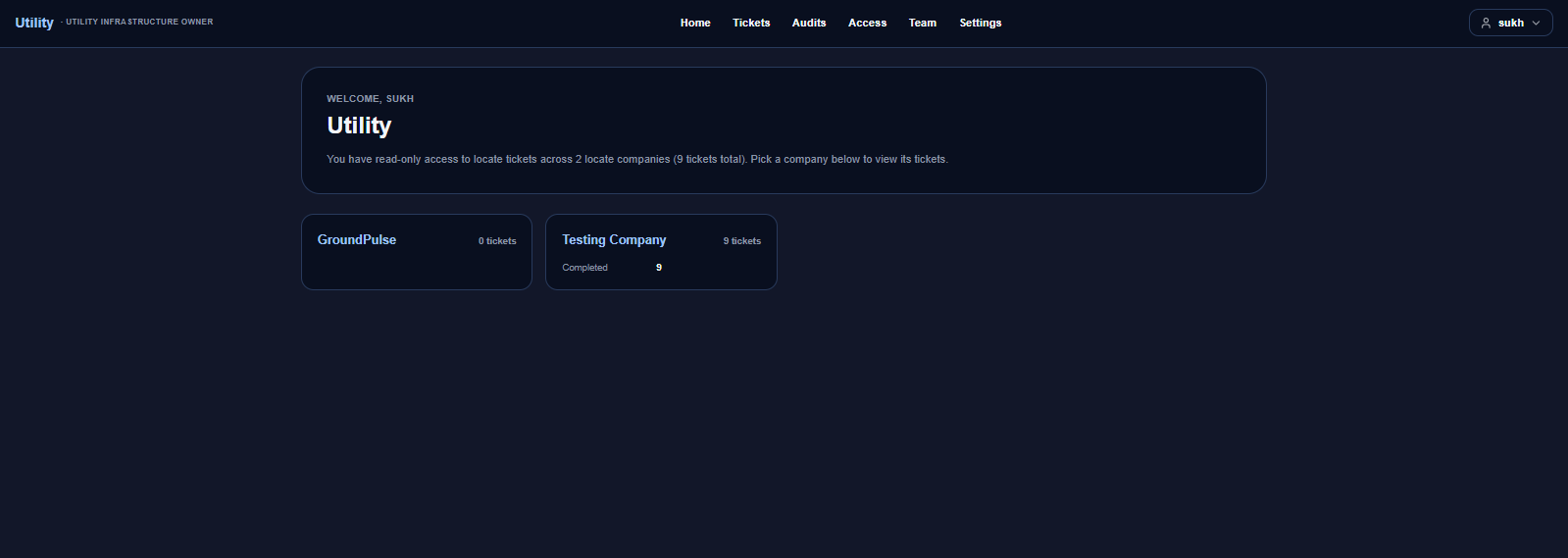Click the '0 tickets' count on GroundPulse
Screen dimensions: 1568x558
coord(497,241)
